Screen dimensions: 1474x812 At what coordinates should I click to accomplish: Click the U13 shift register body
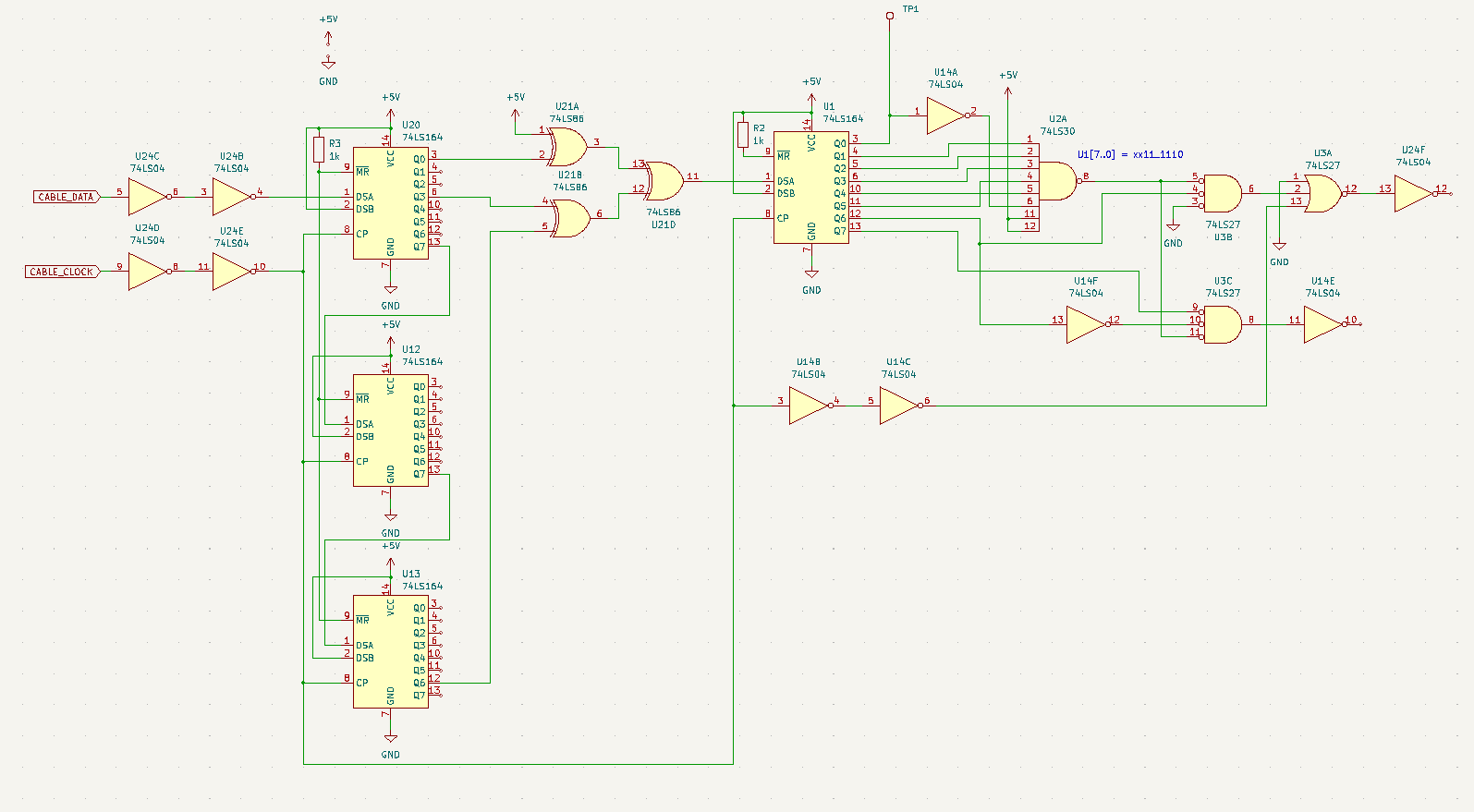click(x=390, y=651)
